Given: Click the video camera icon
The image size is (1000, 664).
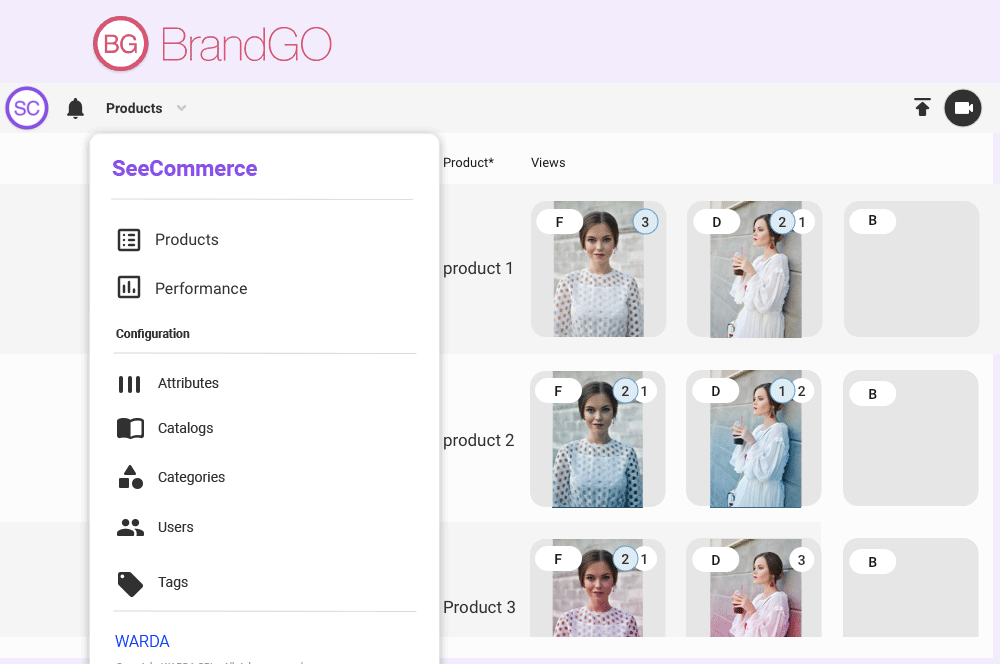Looking at the screenshot, I should (x=963, y=108).
